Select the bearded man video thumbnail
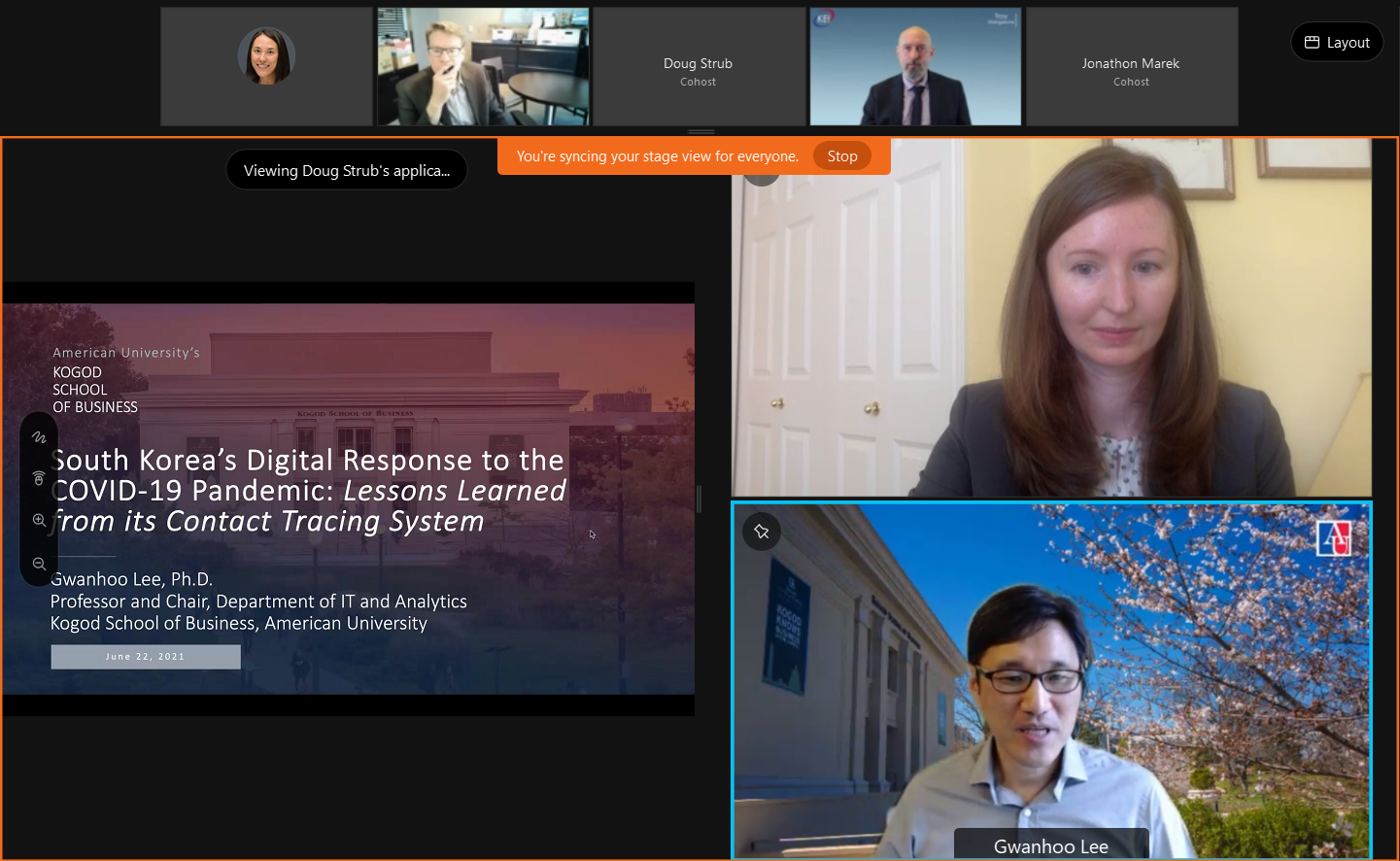This screenshot has height=861, width=1400. pyautogui.click(x=915, y=67)
